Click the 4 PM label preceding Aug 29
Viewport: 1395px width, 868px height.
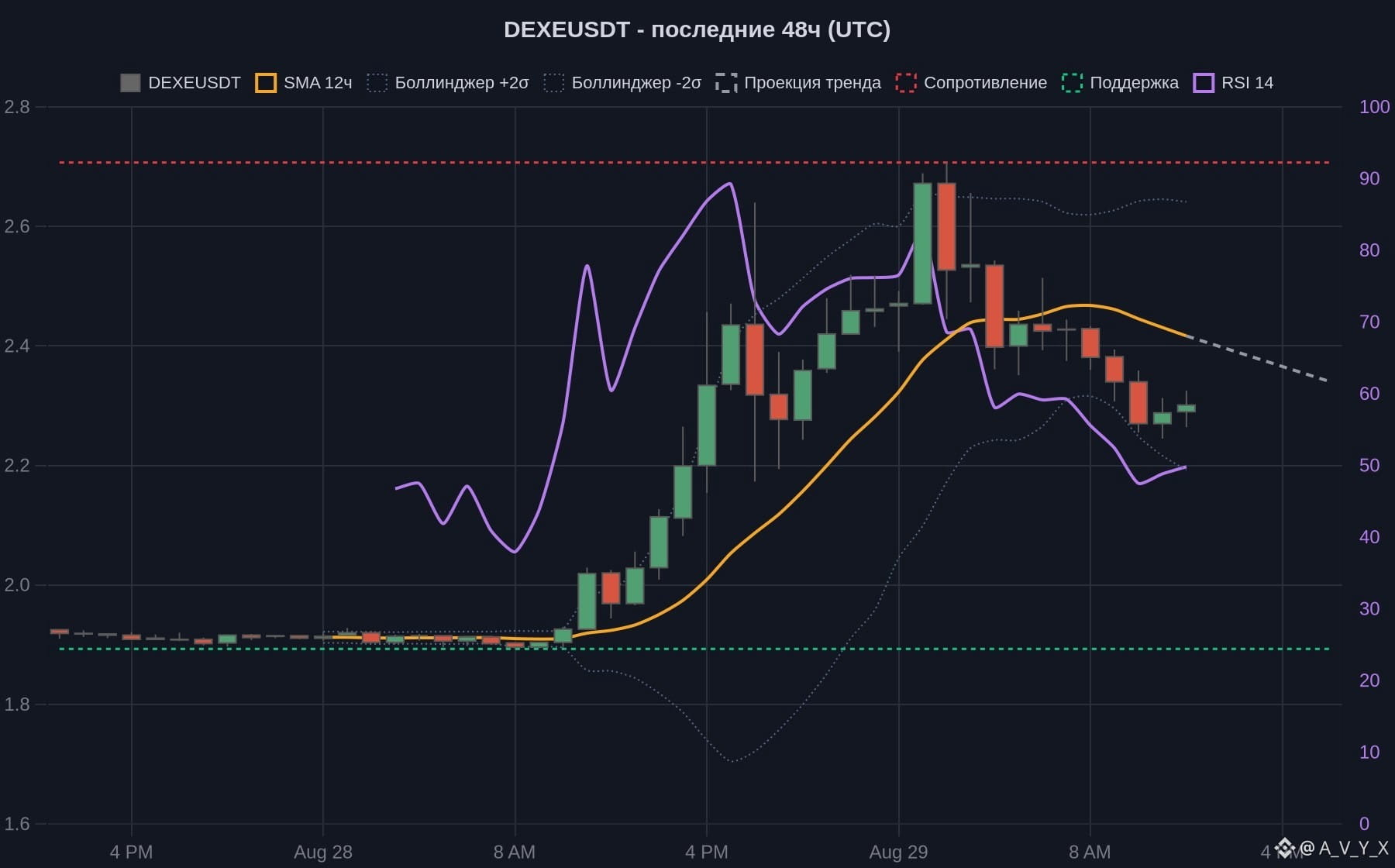(707, 852)
